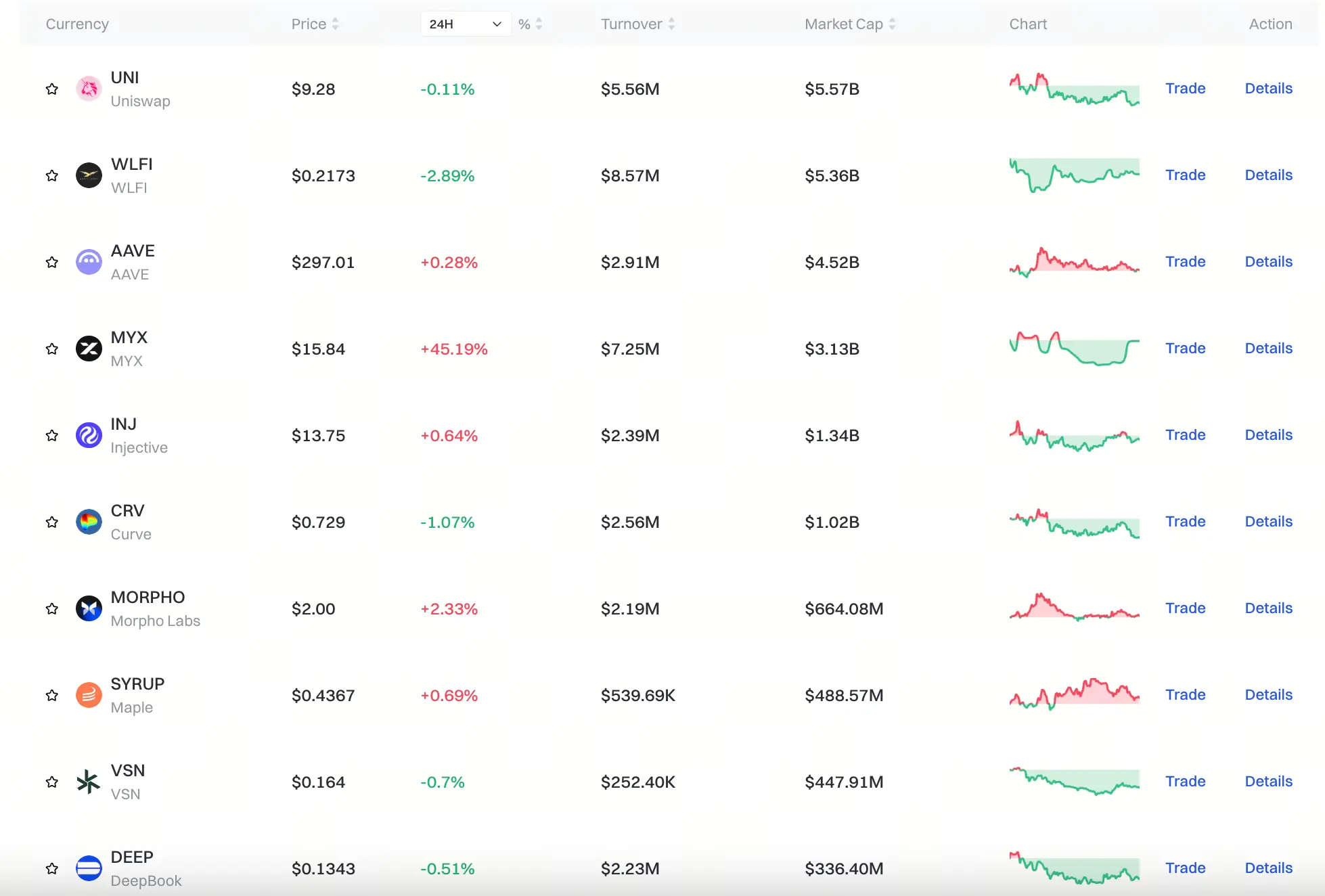Click MYX price $15.84
1325x896 pixels.
[x=318, y=349]
